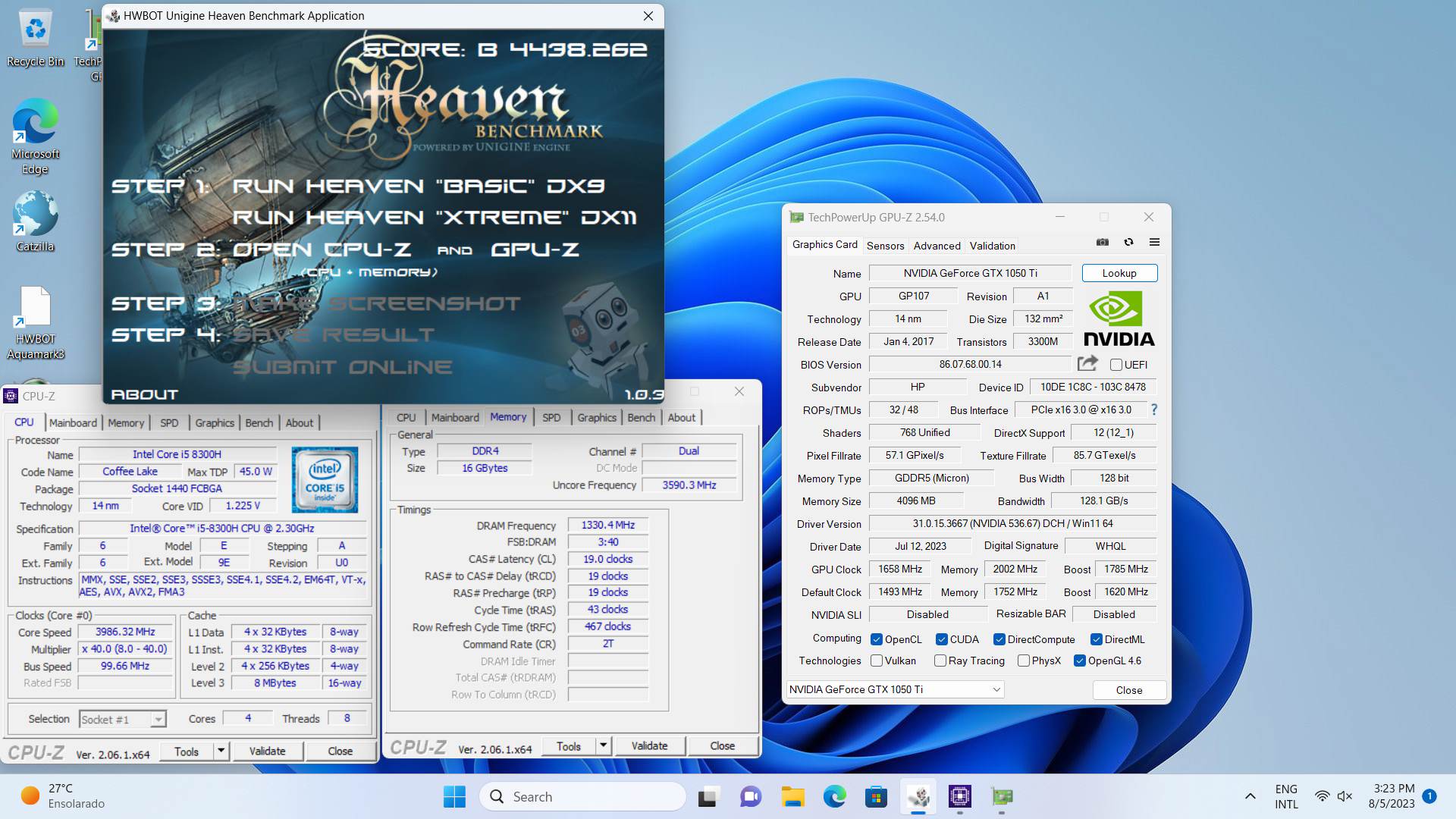Open File Explorer from taskbar
This screenshot has height=819, width=1456.
(792, 796)
